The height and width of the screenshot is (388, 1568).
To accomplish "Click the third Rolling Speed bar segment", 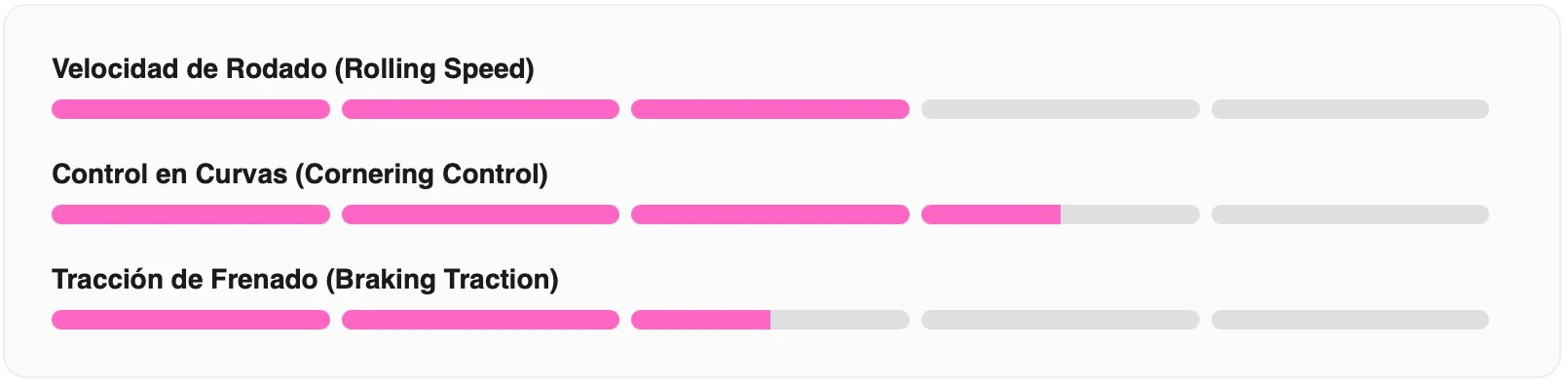I will coord(770,109).
